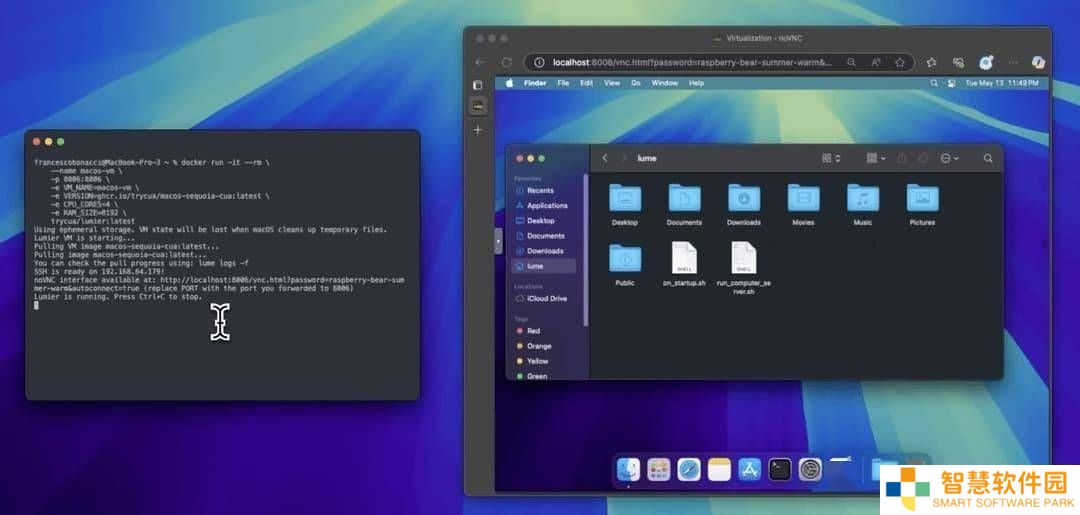Select lume home in Finder sidebar
This screenshot has height=515, width=1080.
(545, 266)
